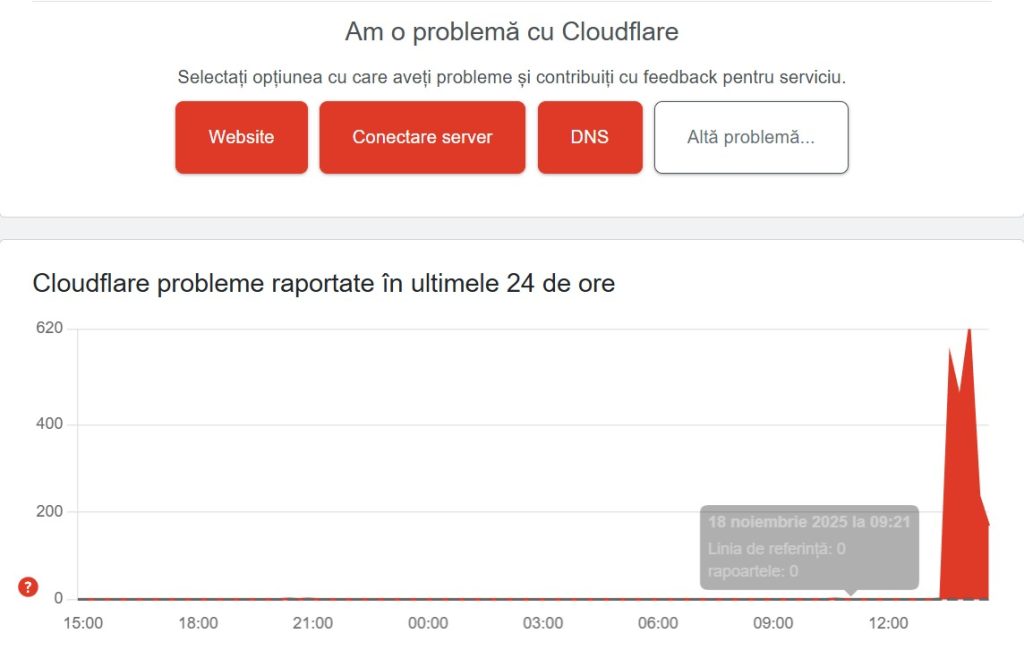Choose the Altă problemă... option
This screenshot has height=659, width=1024.
751,137
